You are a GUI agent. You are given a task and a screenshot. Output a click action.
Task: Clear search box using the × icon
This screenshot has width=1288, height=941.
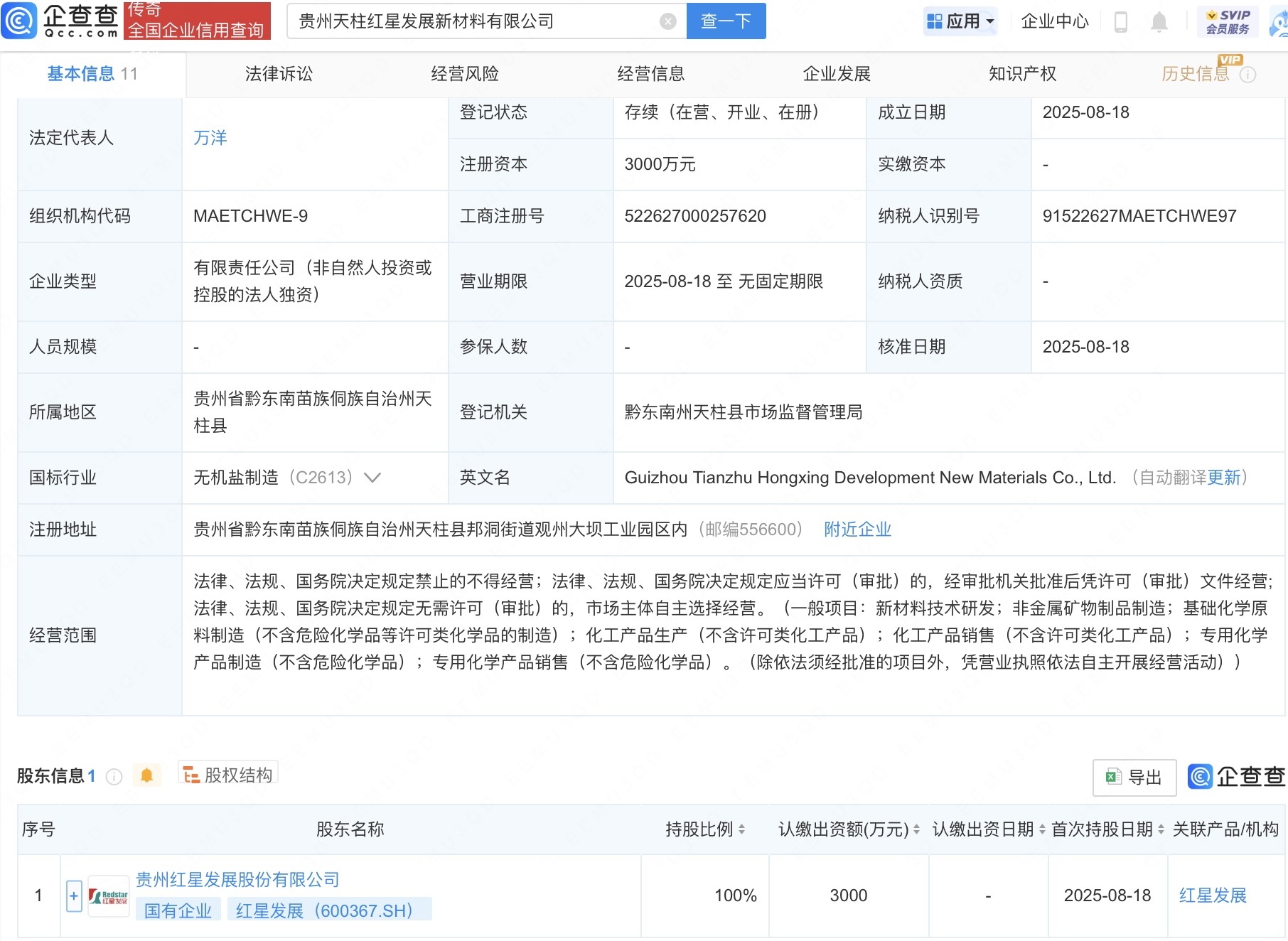(667, 21)
